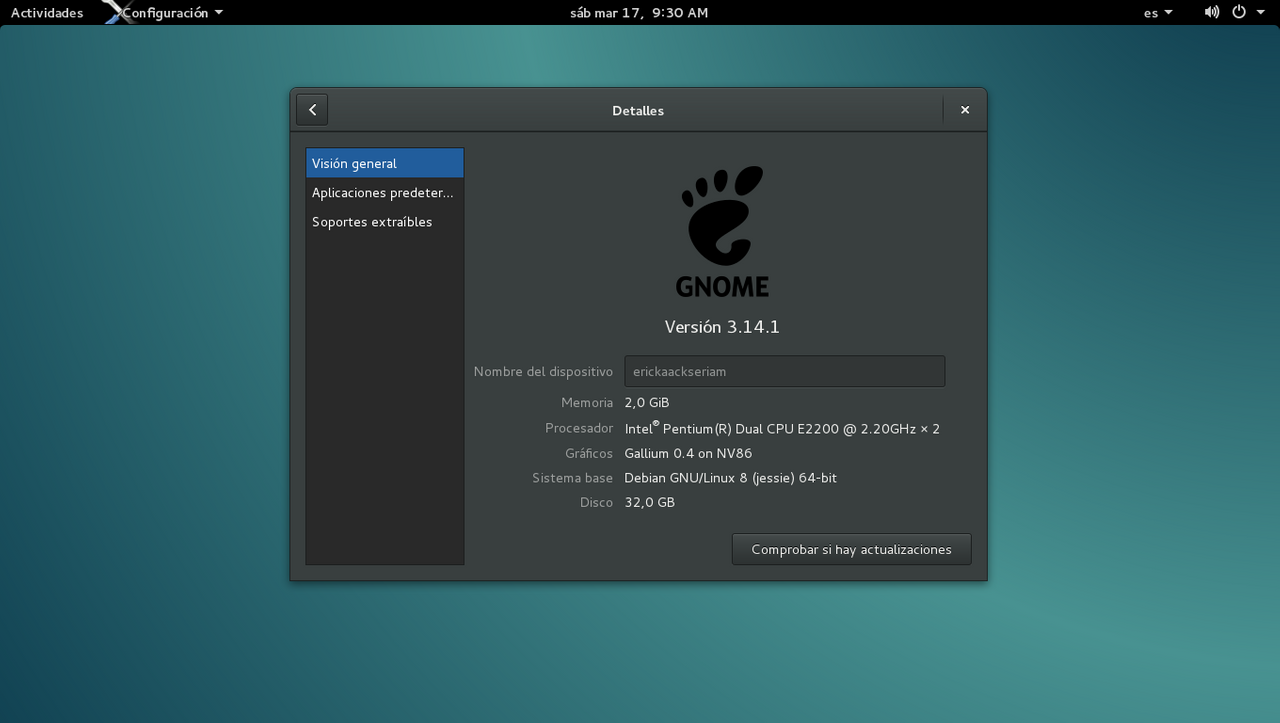Click the Disco value 32,0 GB
1280x723 pixels.
(x=650, y=502)
